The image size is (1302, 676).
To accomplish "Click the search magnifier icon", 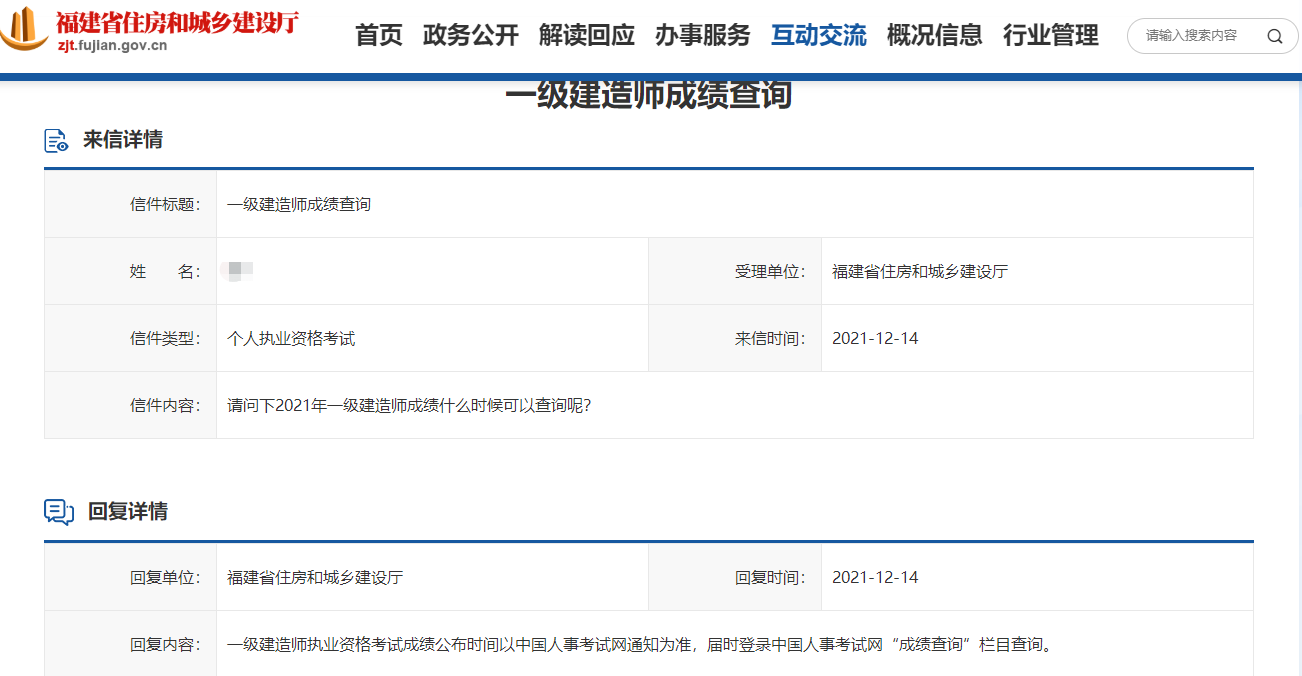I will point(1274,35).
